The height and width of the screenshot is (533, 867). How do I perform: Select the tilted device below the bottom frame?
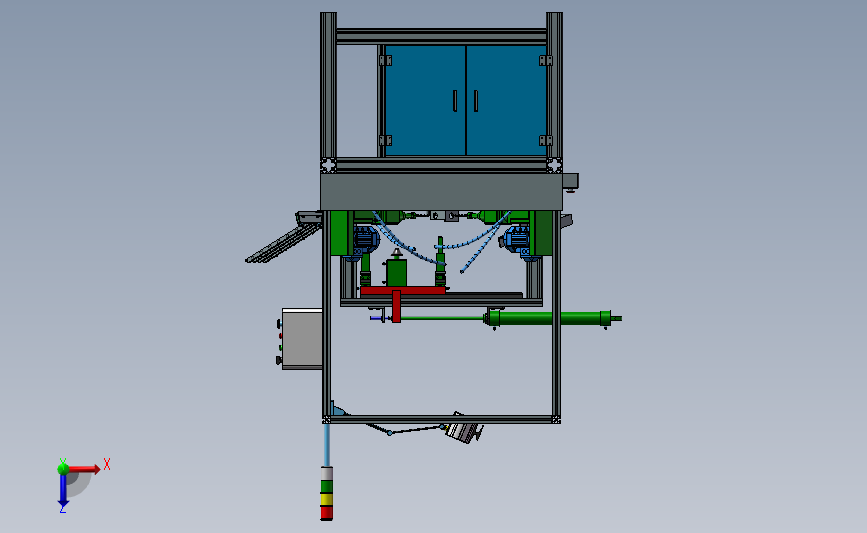pos(464,429)
